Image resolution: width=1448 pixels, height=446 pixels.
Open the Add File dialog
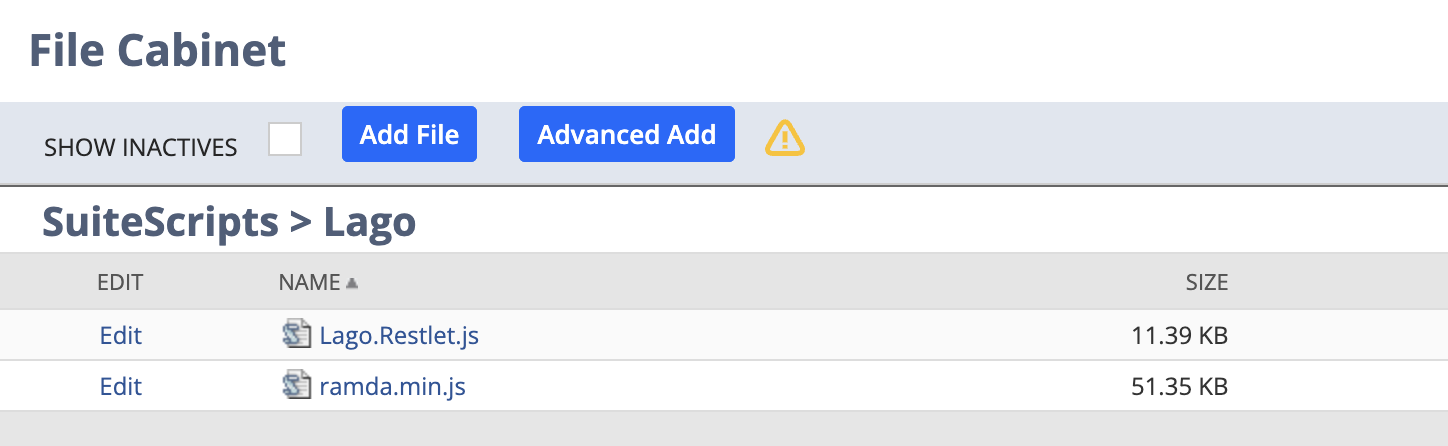[x=409, y=134]
